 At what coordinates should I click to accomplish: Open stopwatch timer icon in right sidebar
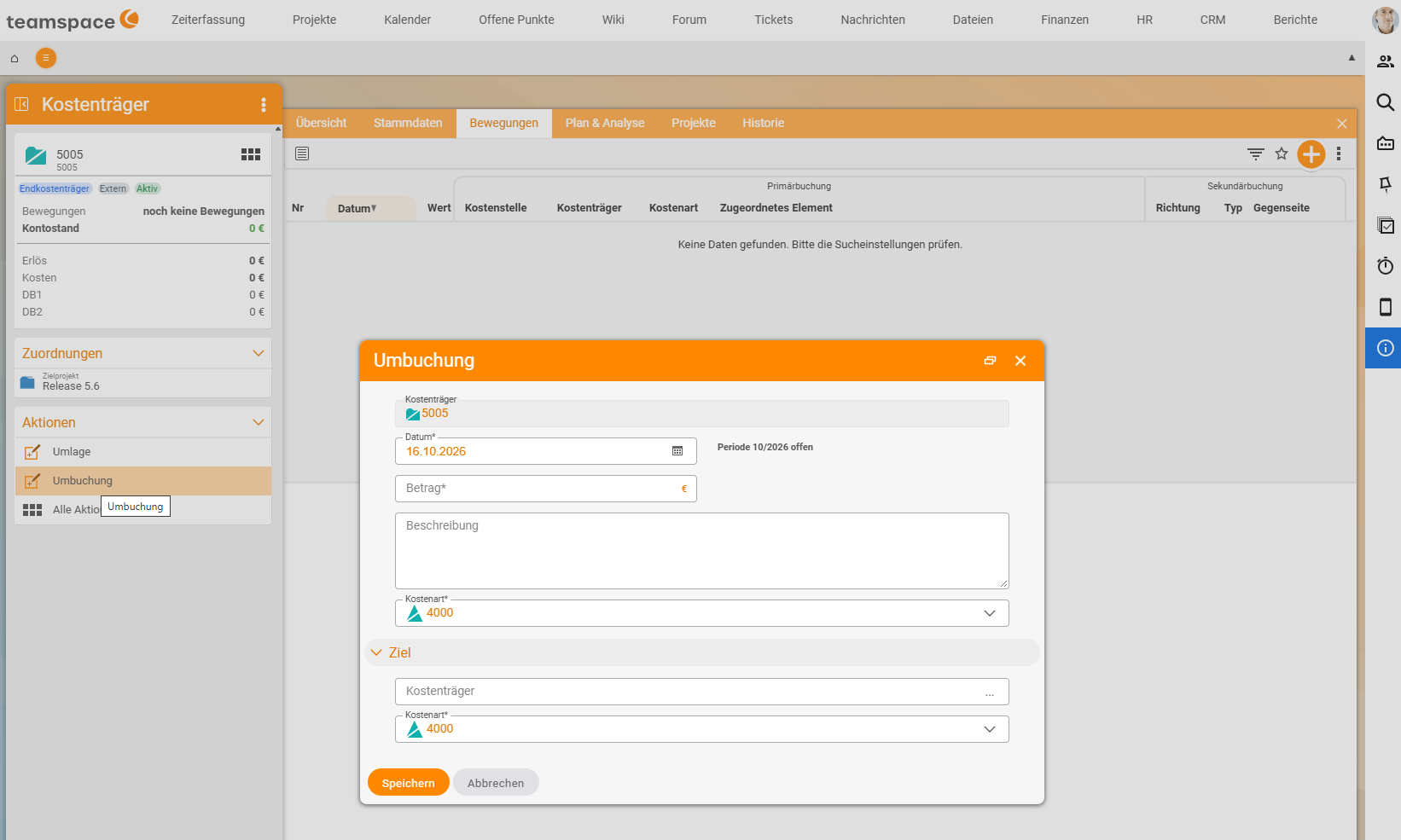1386,266
